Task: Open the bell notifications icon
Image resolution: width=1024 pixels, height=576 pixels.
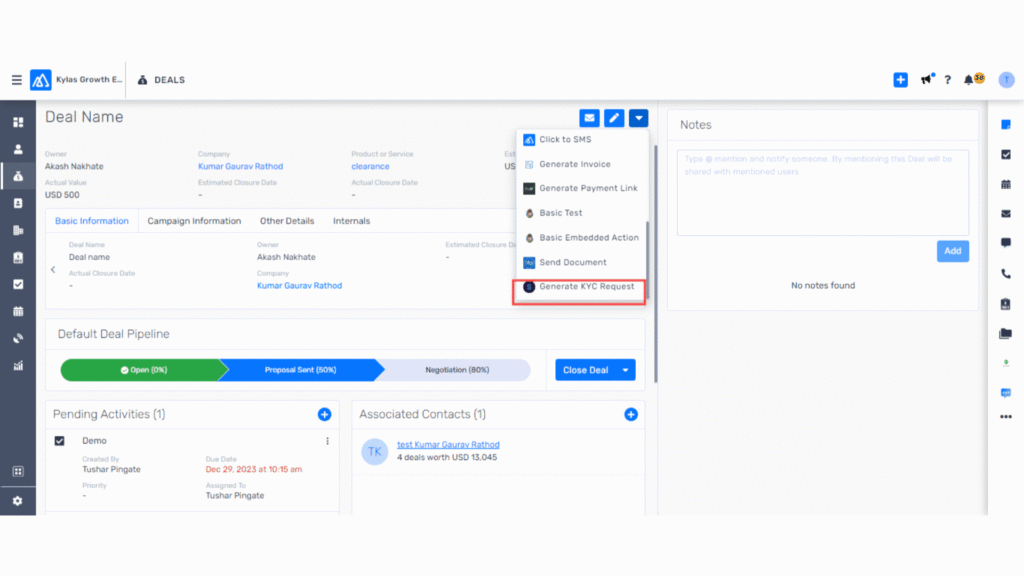Action: [969, 80]
